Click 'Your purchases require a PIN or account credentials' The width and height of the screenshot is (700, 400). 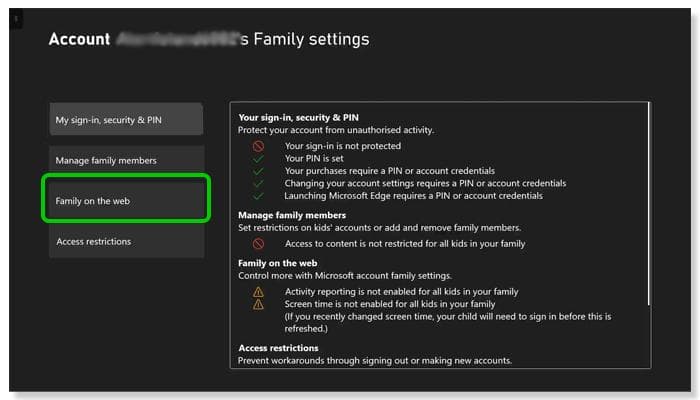click(390, 171)
